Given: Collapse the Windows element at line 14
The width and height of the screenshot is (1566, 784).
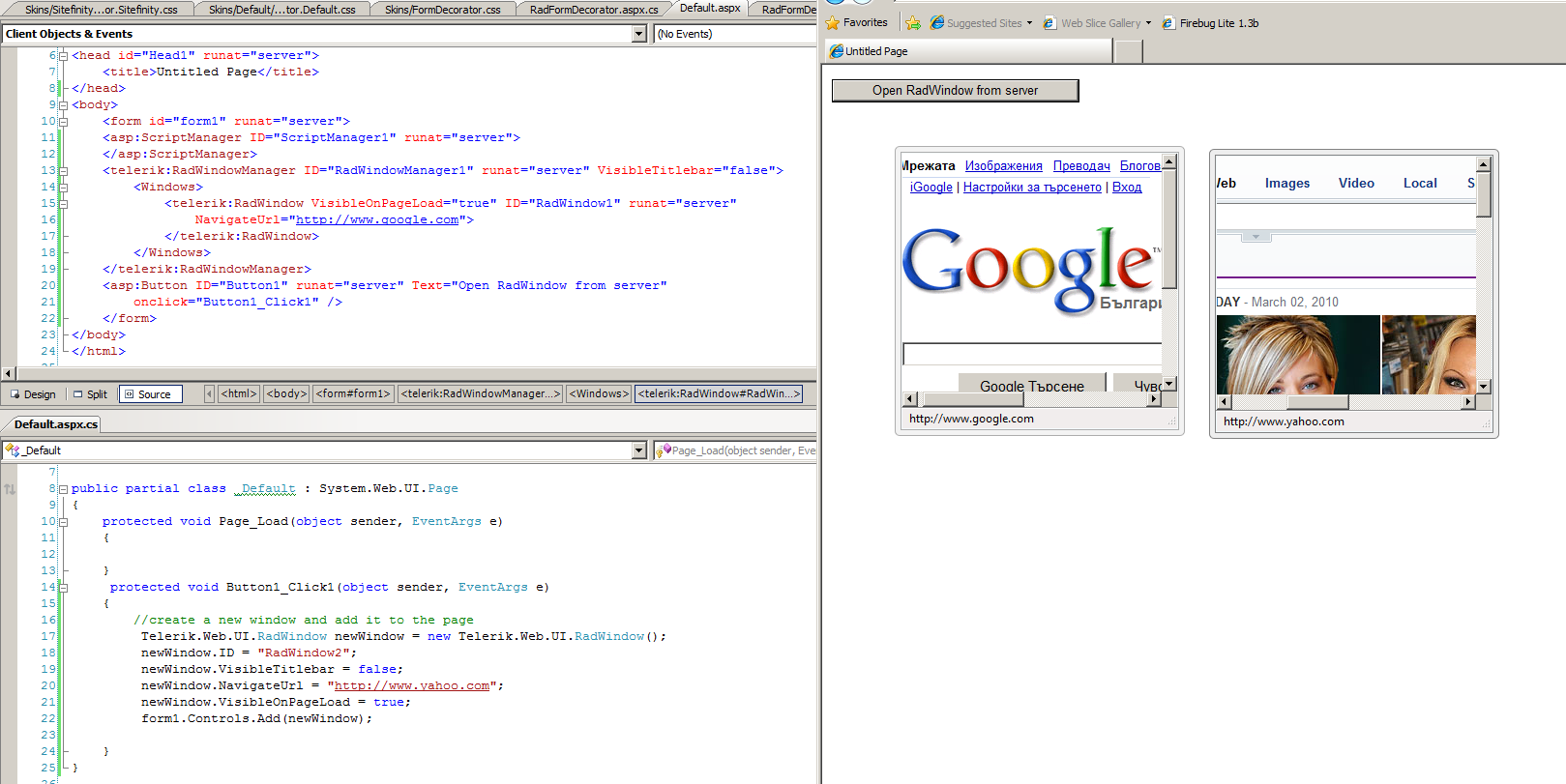Looking at the screenshot, I should 64,188.
